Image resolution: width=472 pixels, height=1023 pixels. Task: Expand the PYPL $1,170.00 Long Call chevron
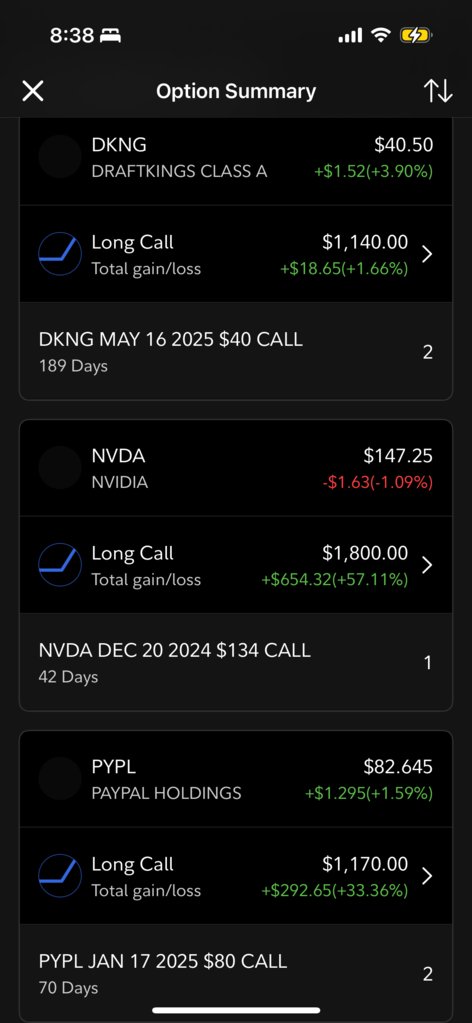pos(427,876)
